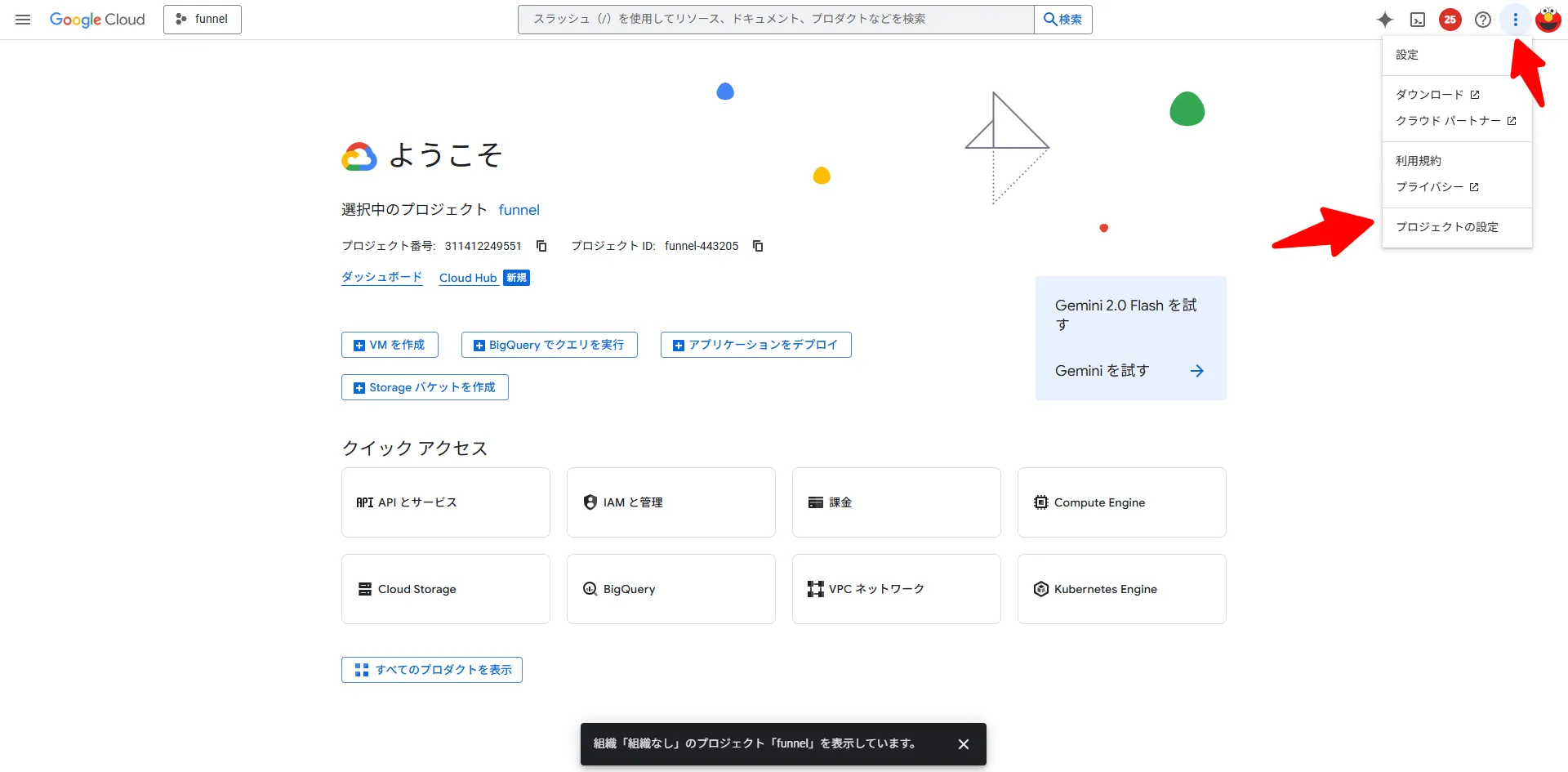Click すべてのプロダクトを表示 button

(432, 670)
